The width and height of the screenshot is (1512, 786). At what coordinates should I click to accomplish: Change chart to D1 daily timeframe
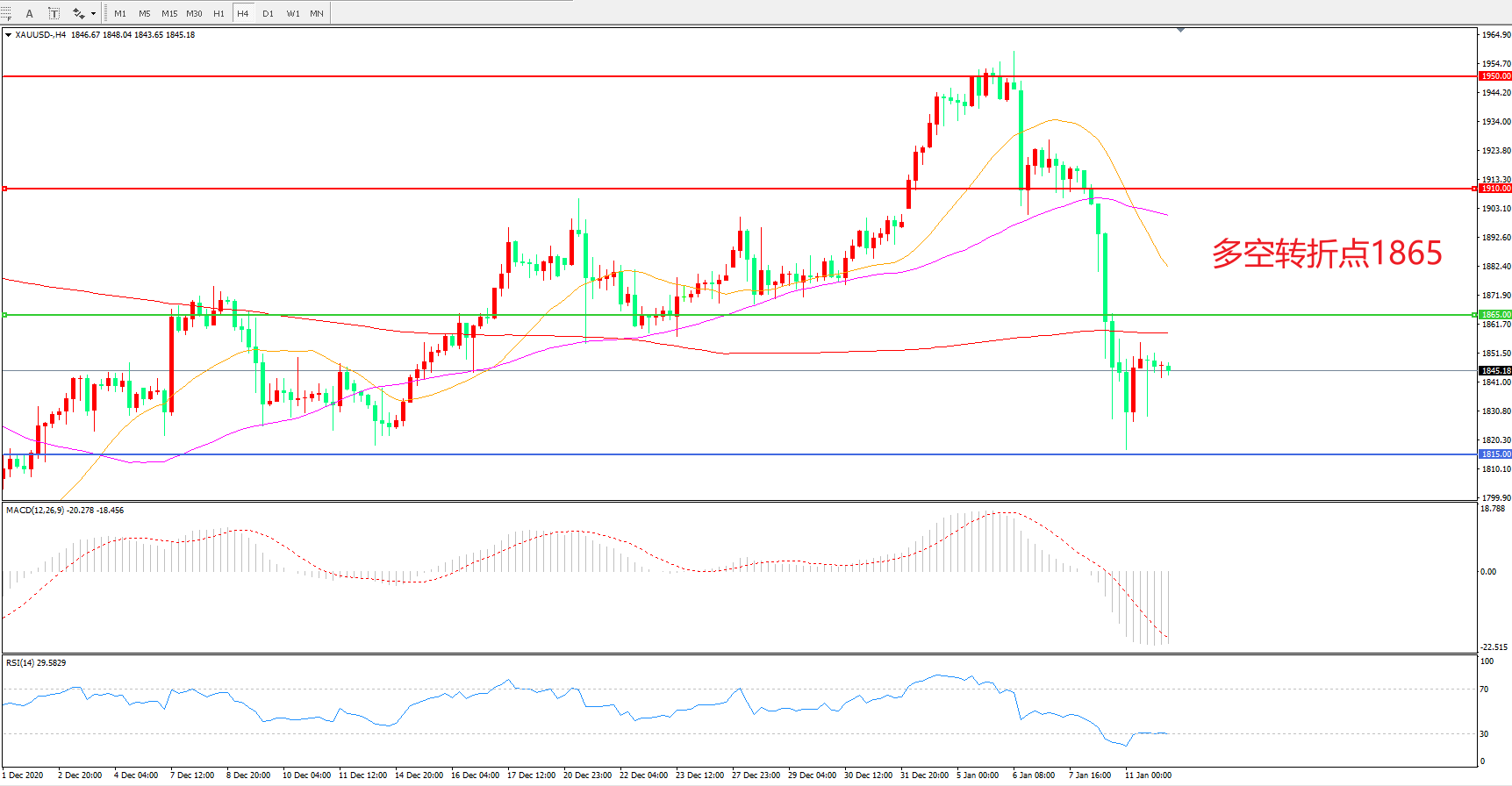click(268, 13)
